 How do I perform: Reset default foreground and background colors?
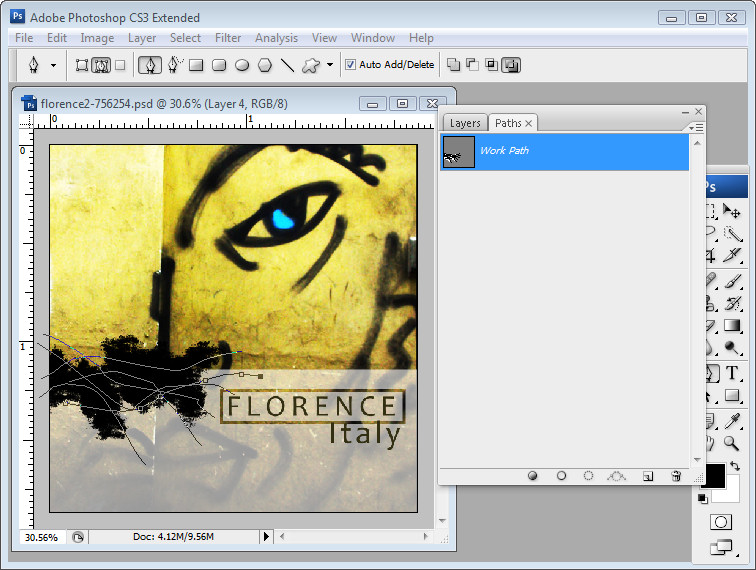click(x=703, y=499)
